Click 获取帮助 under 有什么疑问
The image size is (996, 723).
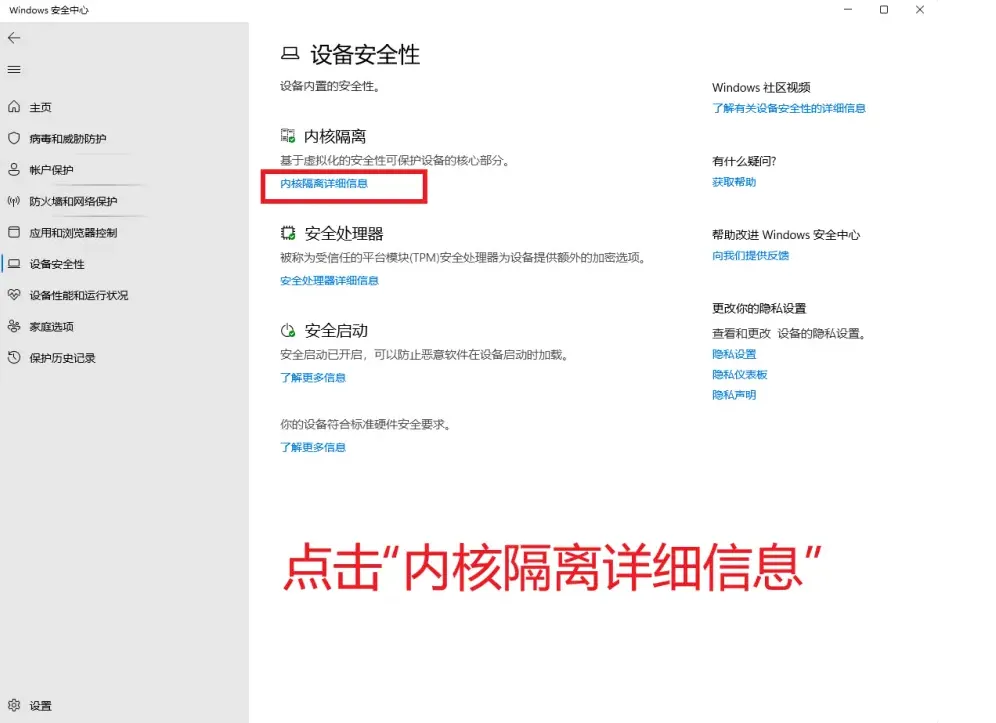pos(733,181)
